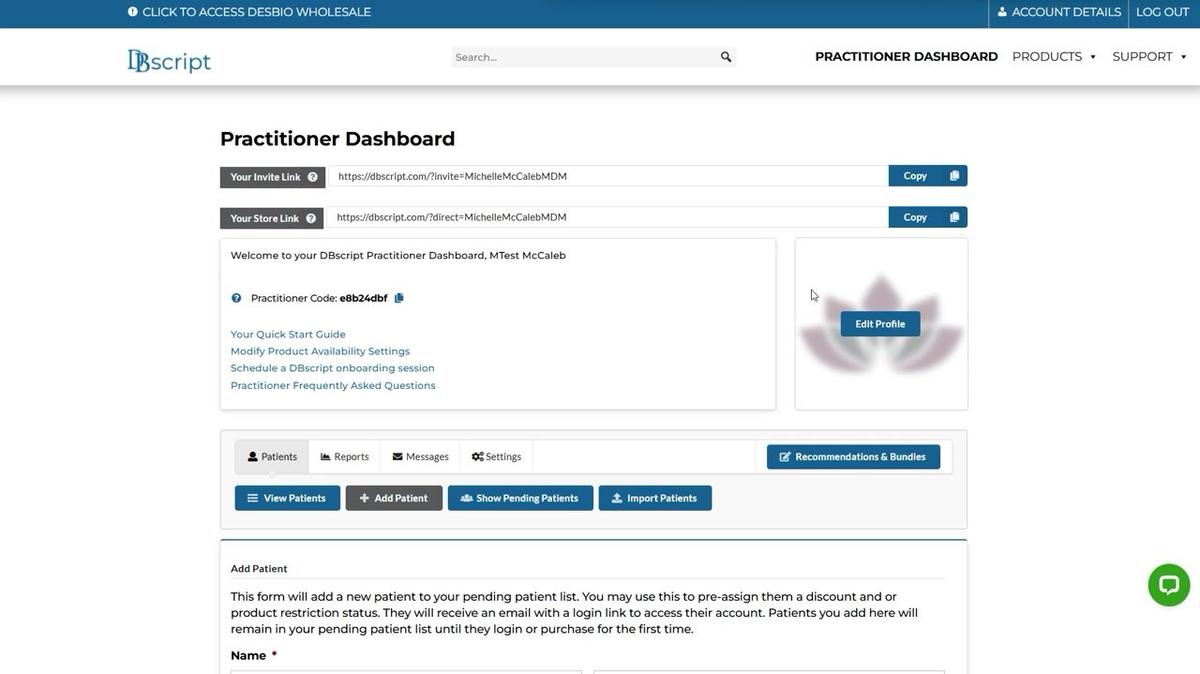Click the DBscript logo

tap(169, 61)
